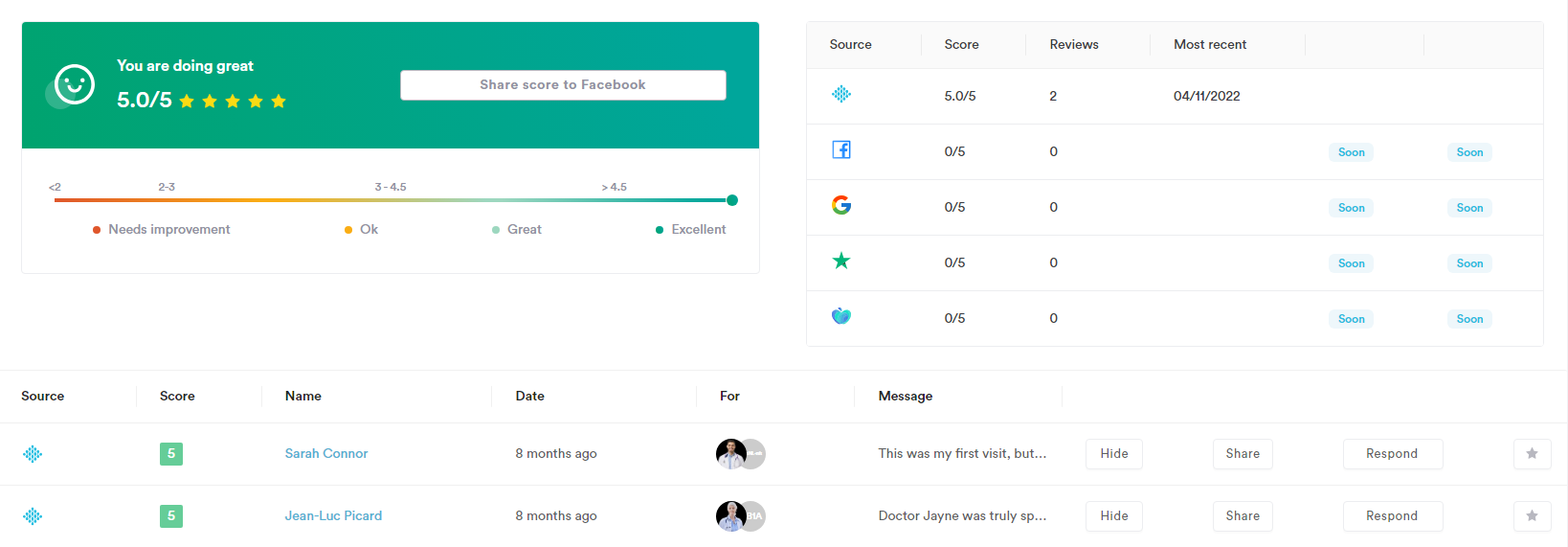The image size is (1568, 547).
Task: Click practitioner avatar in Sarah Connor's row
Action: 731,454
